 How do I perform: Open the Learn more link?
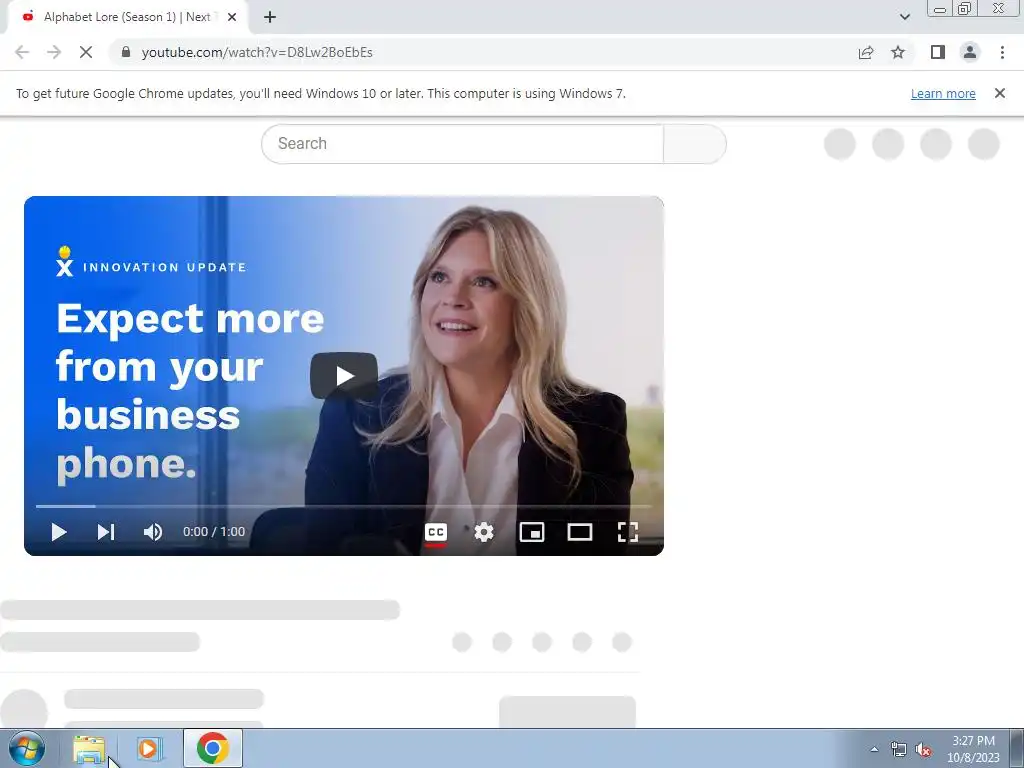point(943,93)
